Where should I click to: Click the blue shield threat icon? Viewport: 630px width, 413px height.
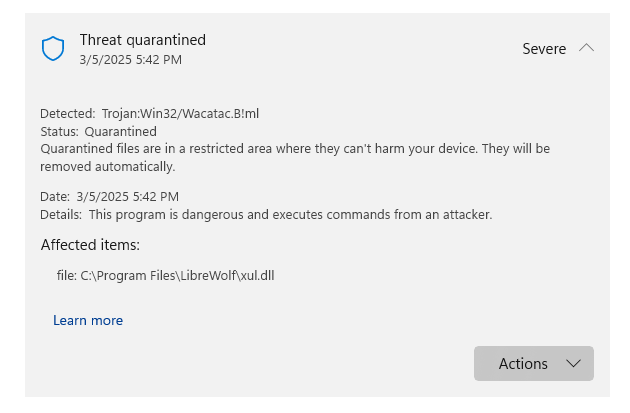53,49
